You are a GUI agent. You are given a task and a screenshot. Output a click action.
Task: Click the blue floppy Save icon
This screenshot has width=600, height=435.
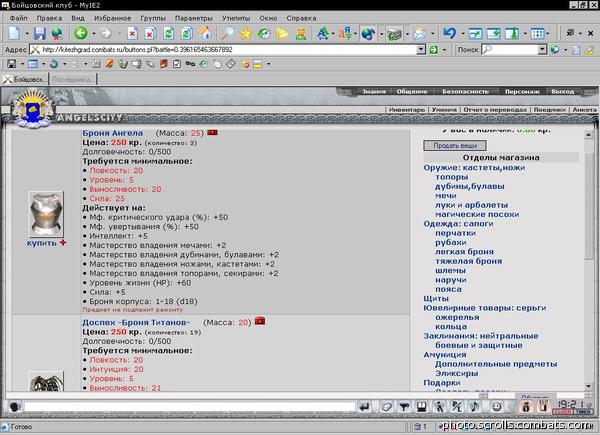pyautogui.click(x=40, y=34)
